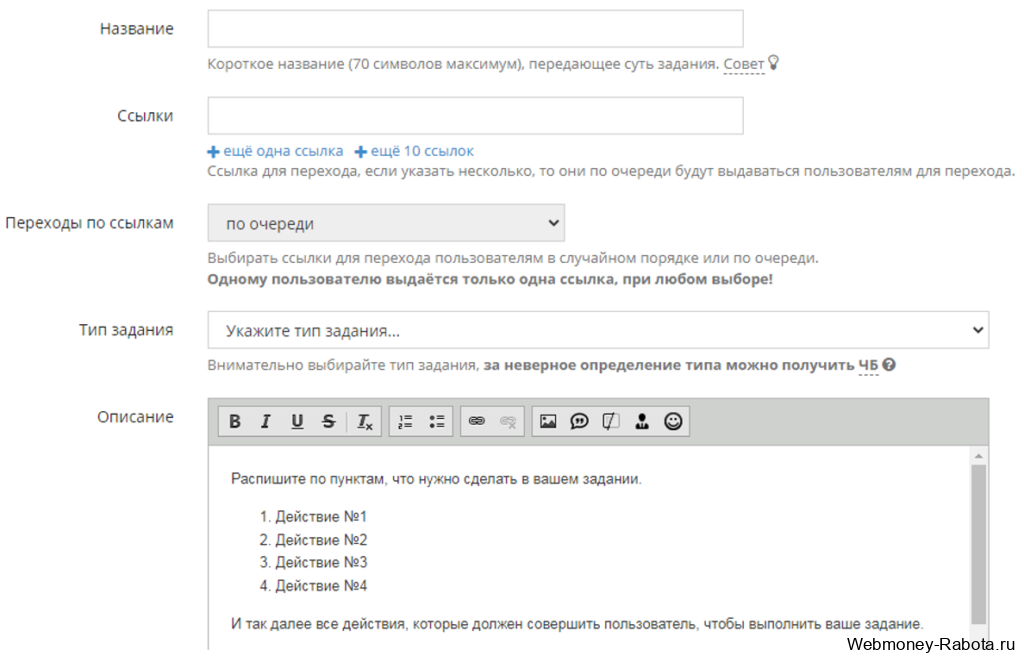The image size is (1024, 662).
Task: Click the text 'Действие №1' in editor
Action: tap(321, 516)
